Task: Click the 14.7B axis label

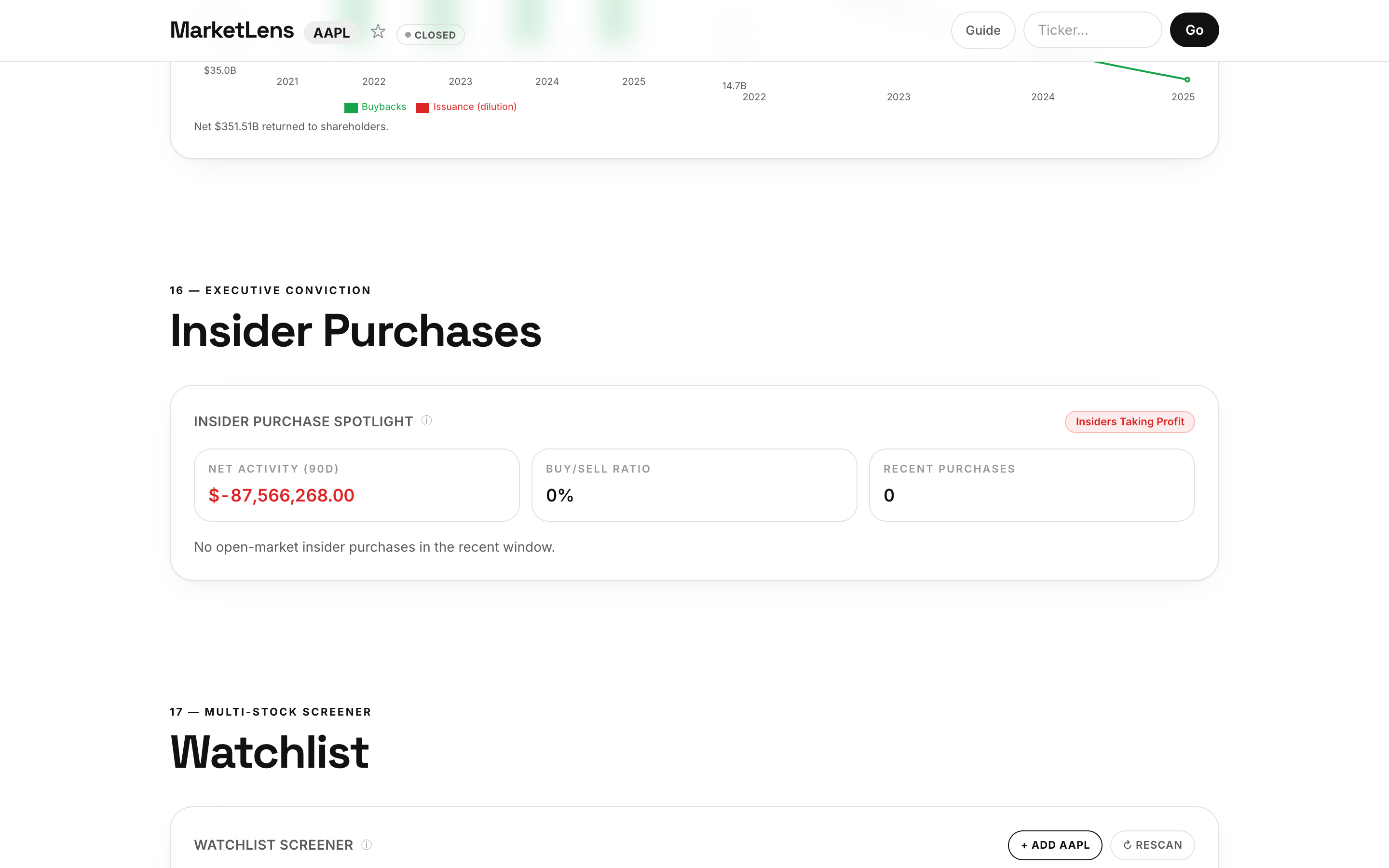Action: [x=734, y=85]
